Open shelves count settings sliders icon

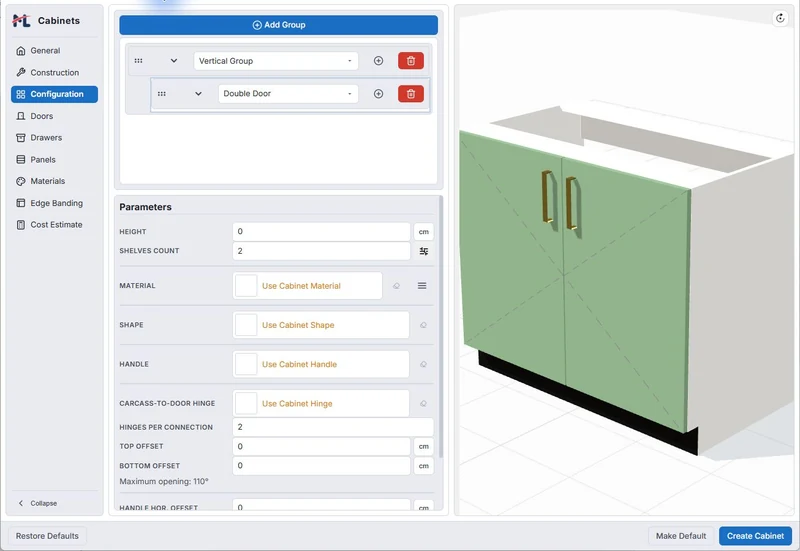423,251
